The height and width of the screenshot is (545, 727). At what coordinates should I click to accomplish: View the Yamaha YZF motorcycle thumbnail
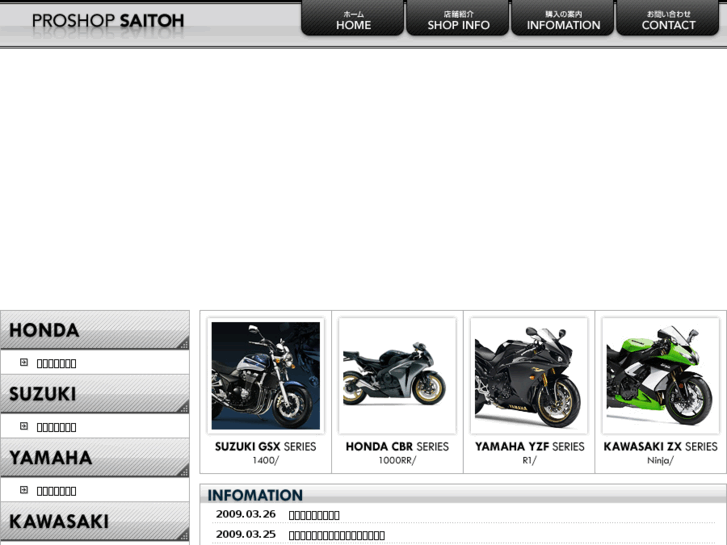[529, 376]
